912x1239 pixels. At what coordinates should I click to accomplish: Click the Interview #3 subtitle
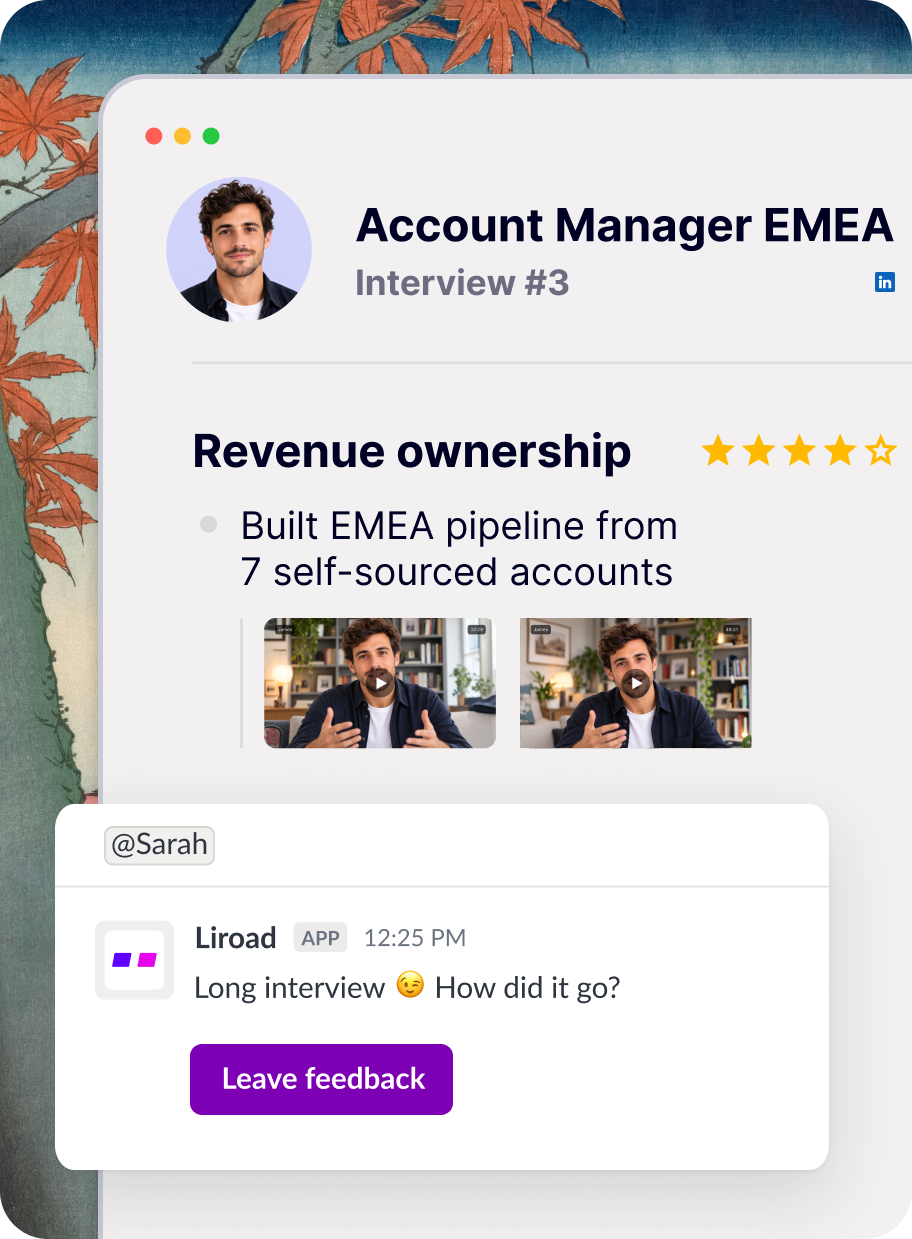(462, 283)
